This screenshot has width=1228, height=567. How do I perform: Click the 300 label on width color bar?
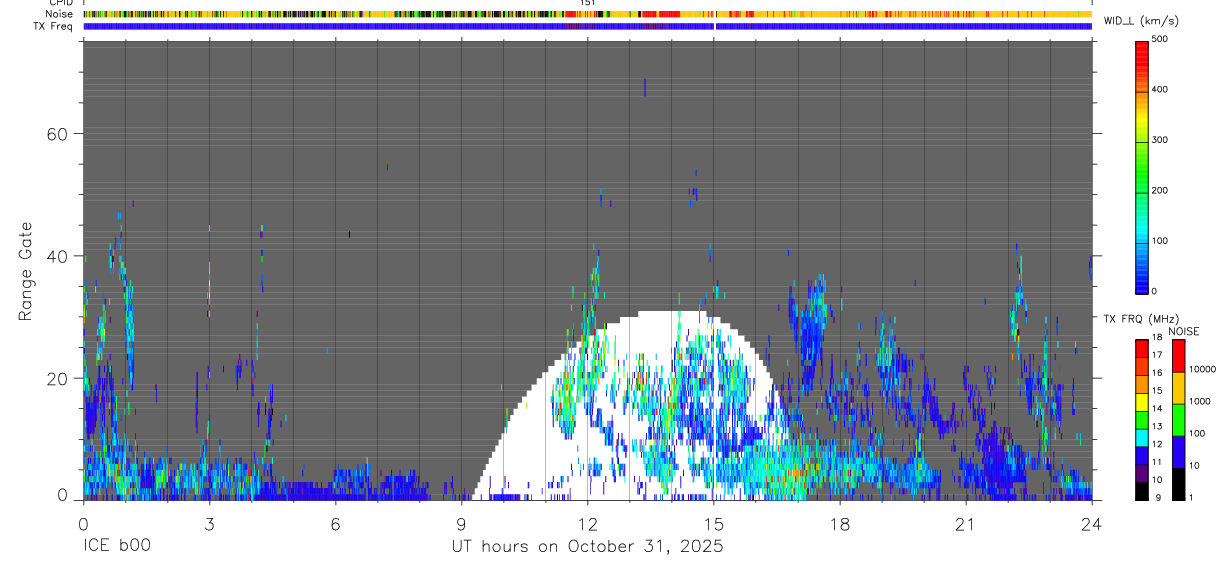[1160, 140]
